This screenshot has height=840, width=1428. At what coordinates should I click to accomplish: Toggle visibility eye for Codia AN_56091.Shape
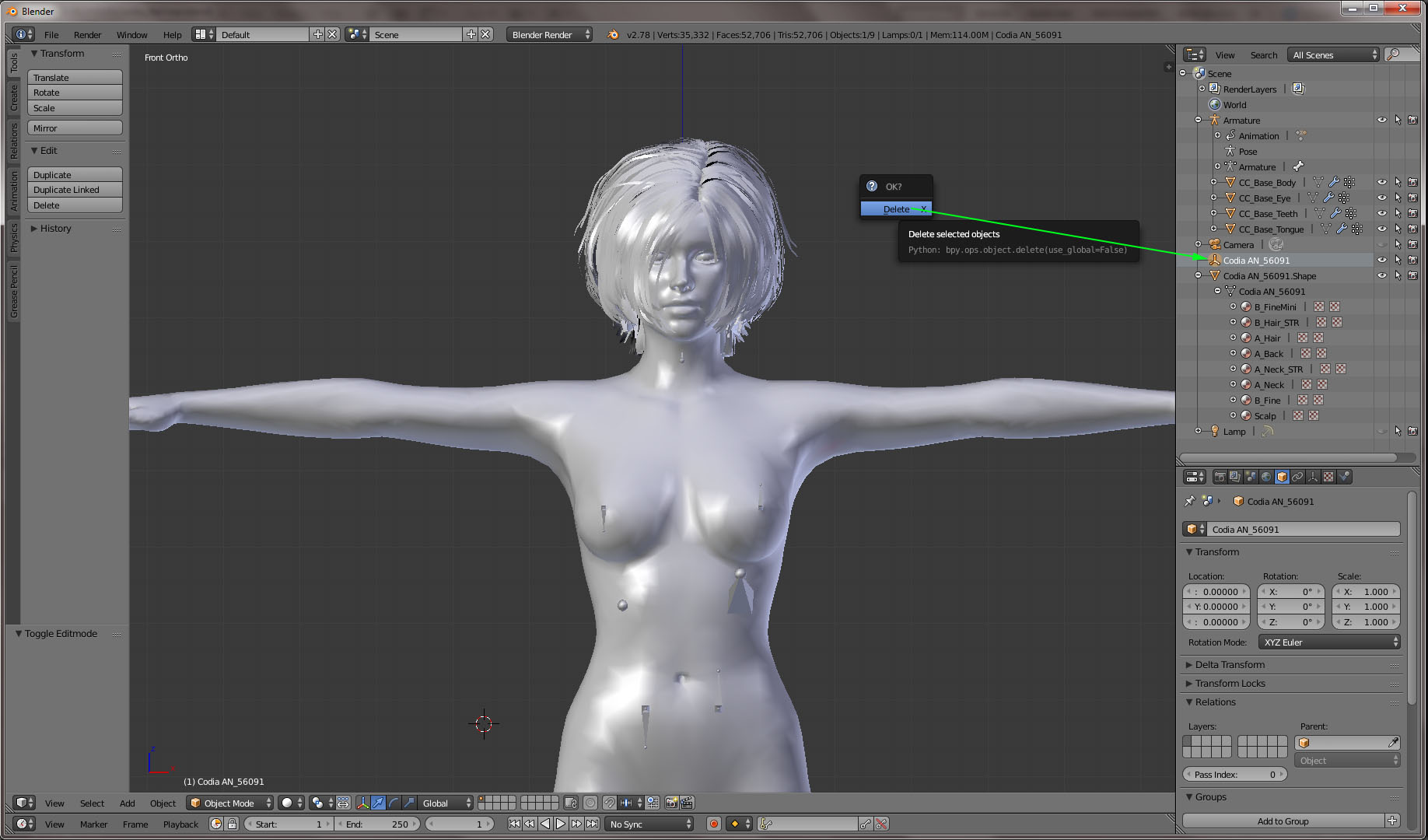[1382, 275]
